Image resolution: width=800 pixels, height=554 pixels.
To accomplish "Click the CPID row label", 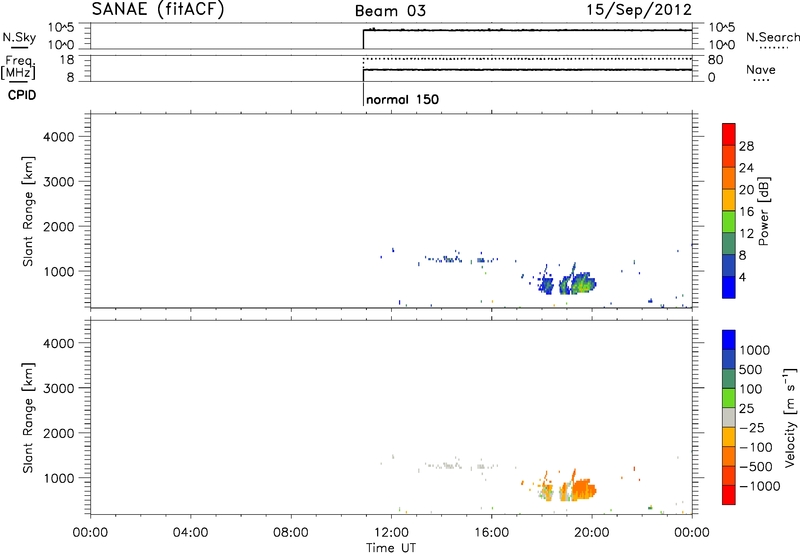I will [x=22, y=95].
